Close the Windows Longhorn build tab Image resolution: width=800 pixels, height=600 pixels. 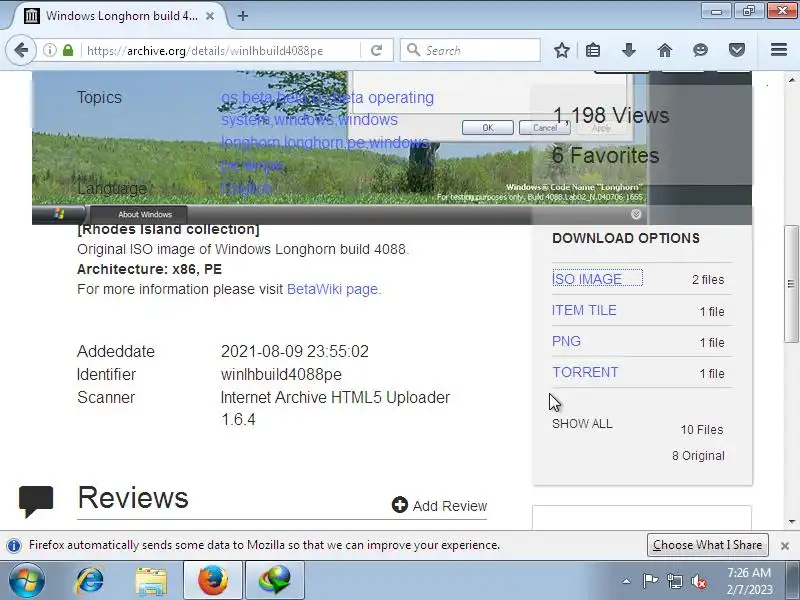click(210, 16)
